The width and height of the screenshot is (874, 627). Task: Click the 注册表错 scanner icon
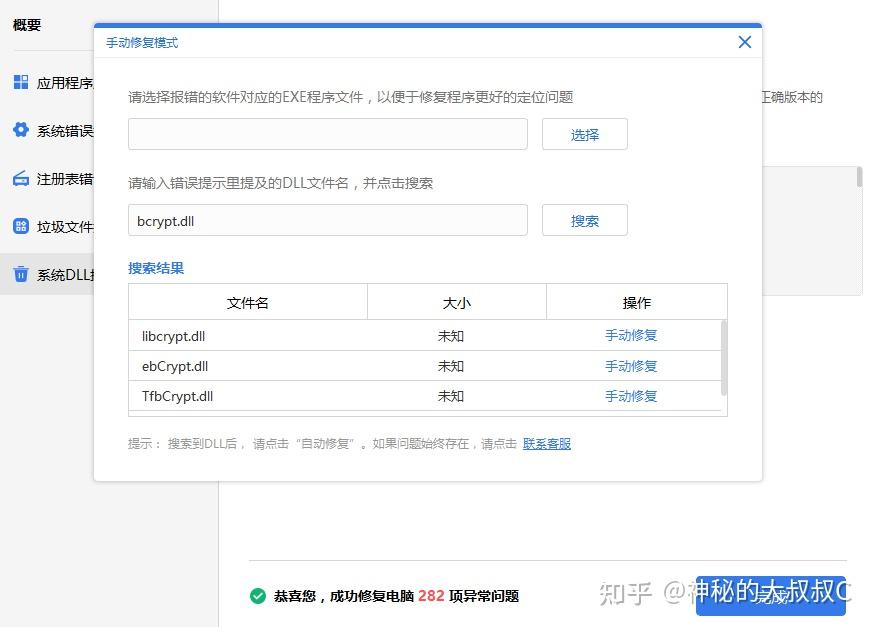click(20, 178)
